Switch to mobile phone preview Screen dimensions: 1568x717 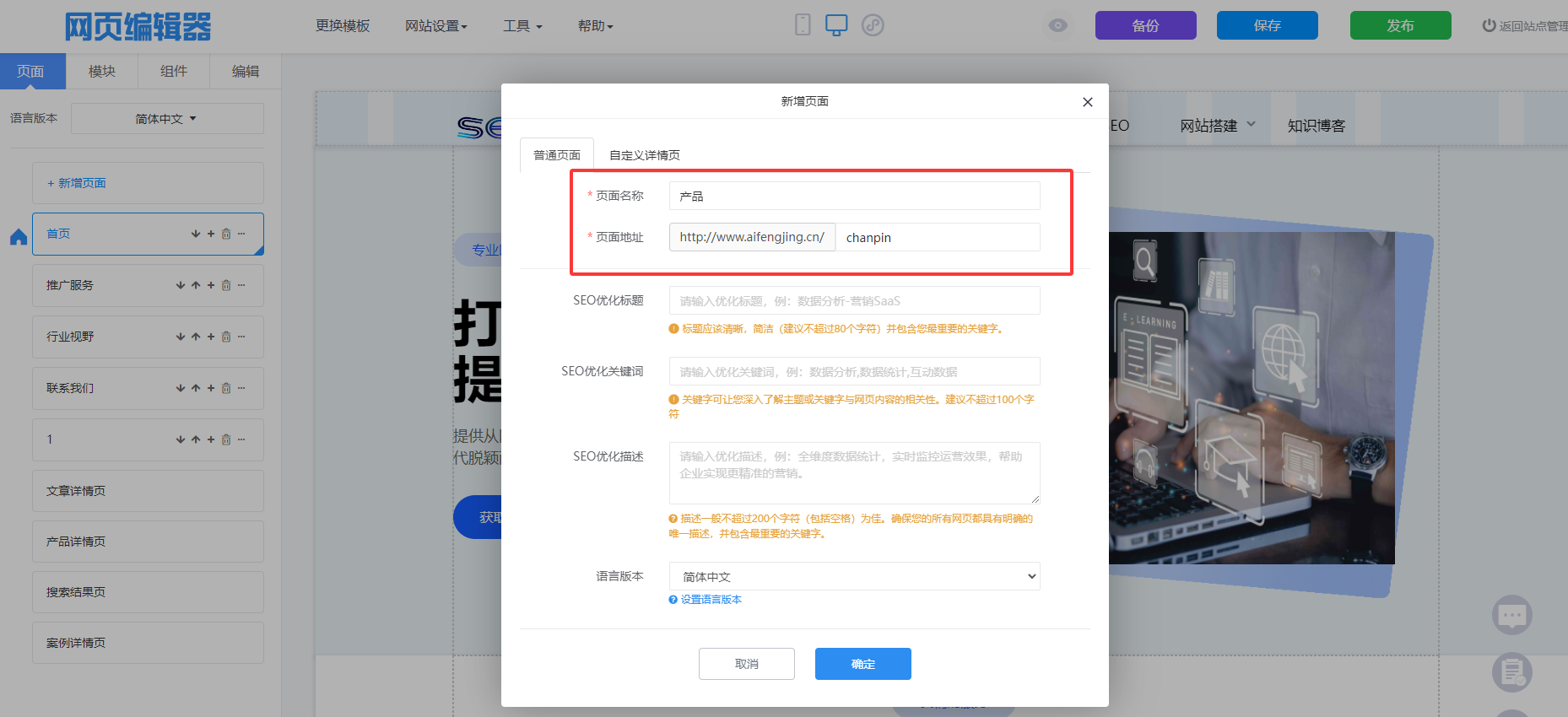coord(803,25)
